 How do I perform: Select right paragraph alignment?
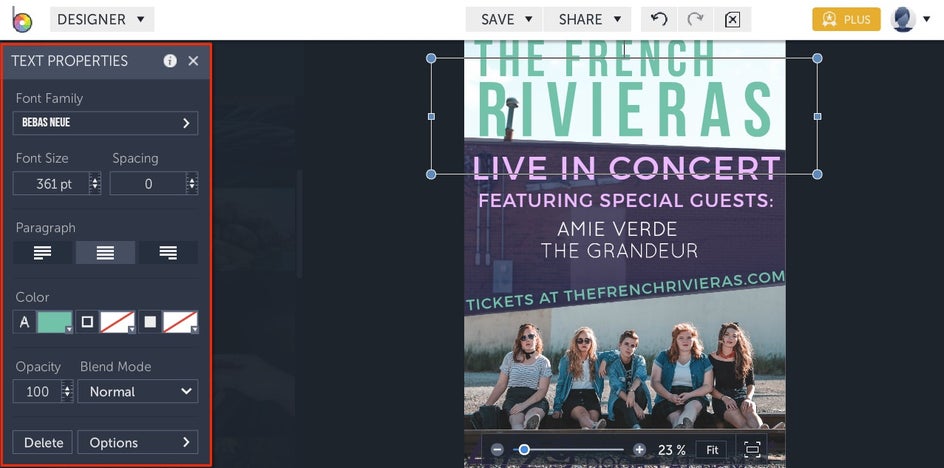coord(168,253)
